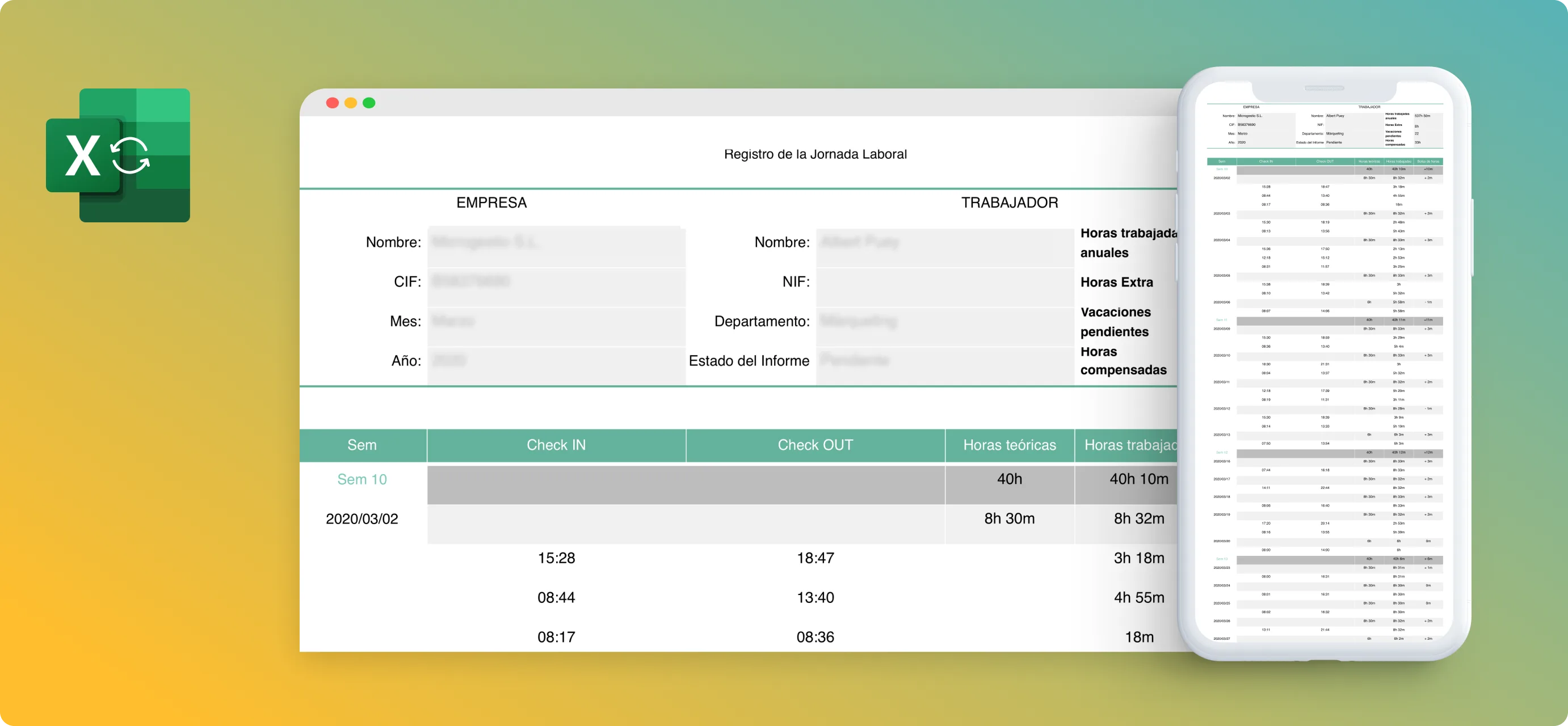The height and width of the screenshot is (726, 1568).
Task: Select the Año field
Action: coord(556,366)
